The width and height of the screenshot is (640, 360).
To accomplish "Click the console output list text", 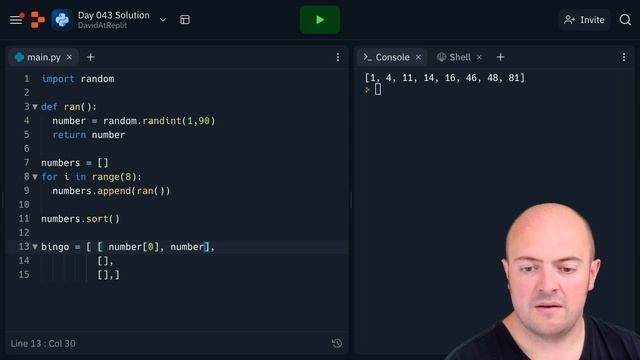I will tap(444, 78).
